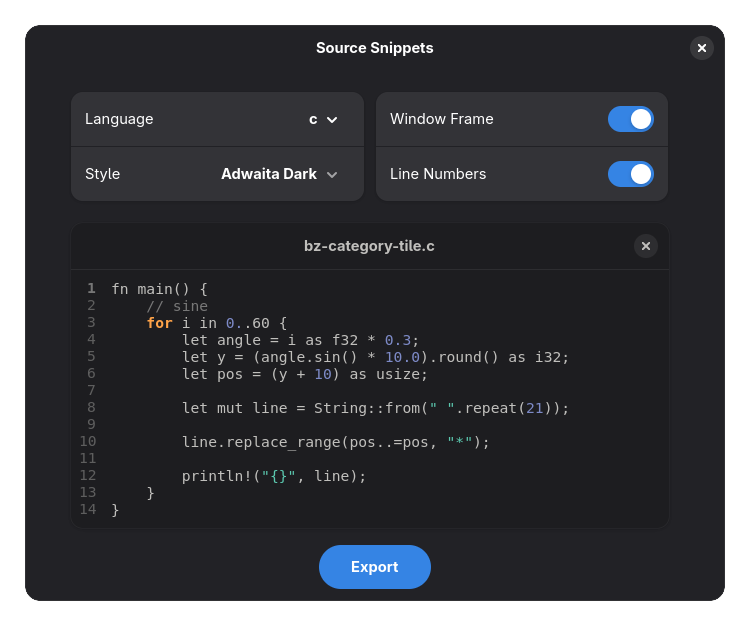Click line number 7
Screen dimensions: 750x626
pyautogui.click(x=91, y=391)
